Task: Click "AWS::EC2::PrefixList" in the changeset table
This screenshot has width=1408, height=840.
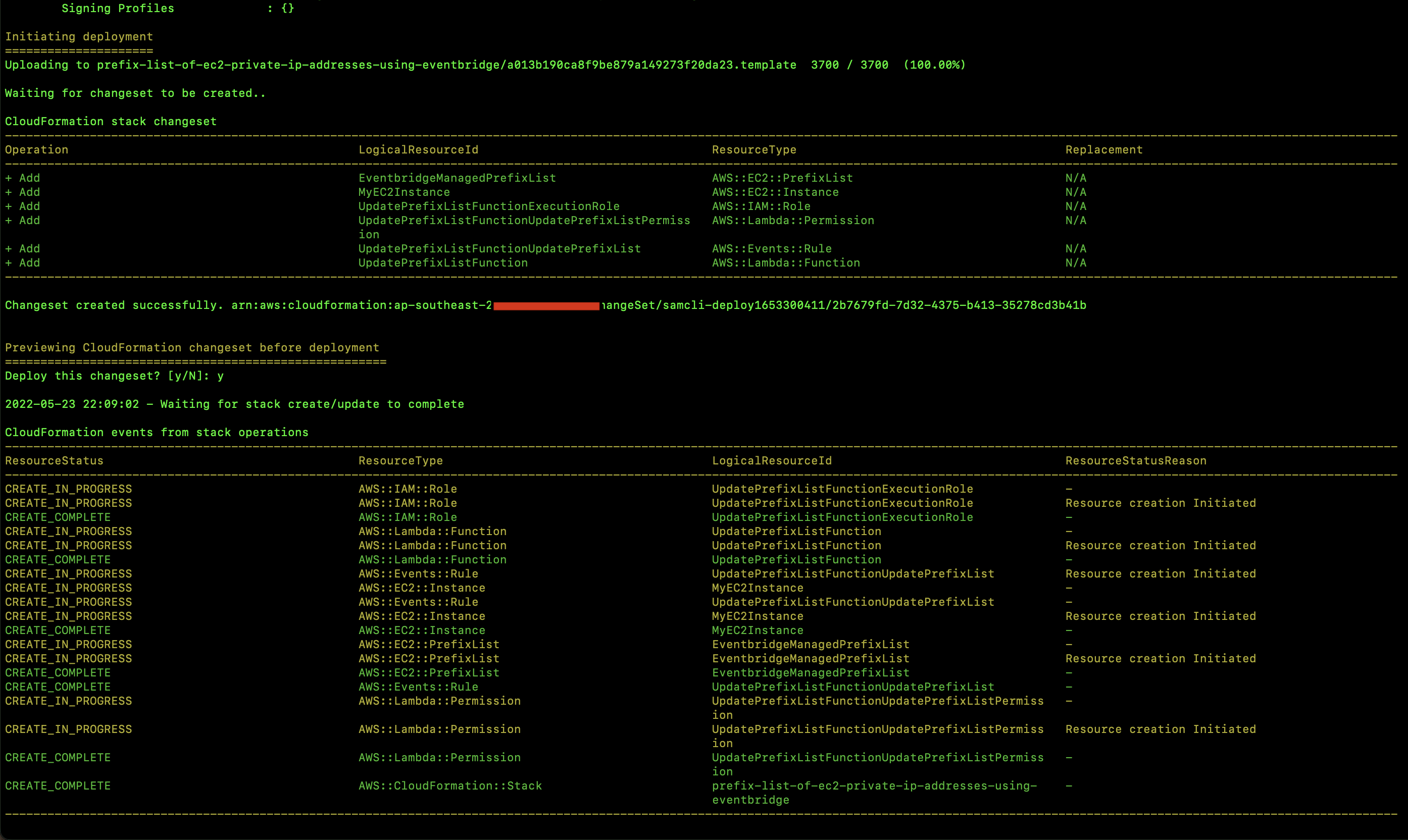Action: [x=782, y=178]
